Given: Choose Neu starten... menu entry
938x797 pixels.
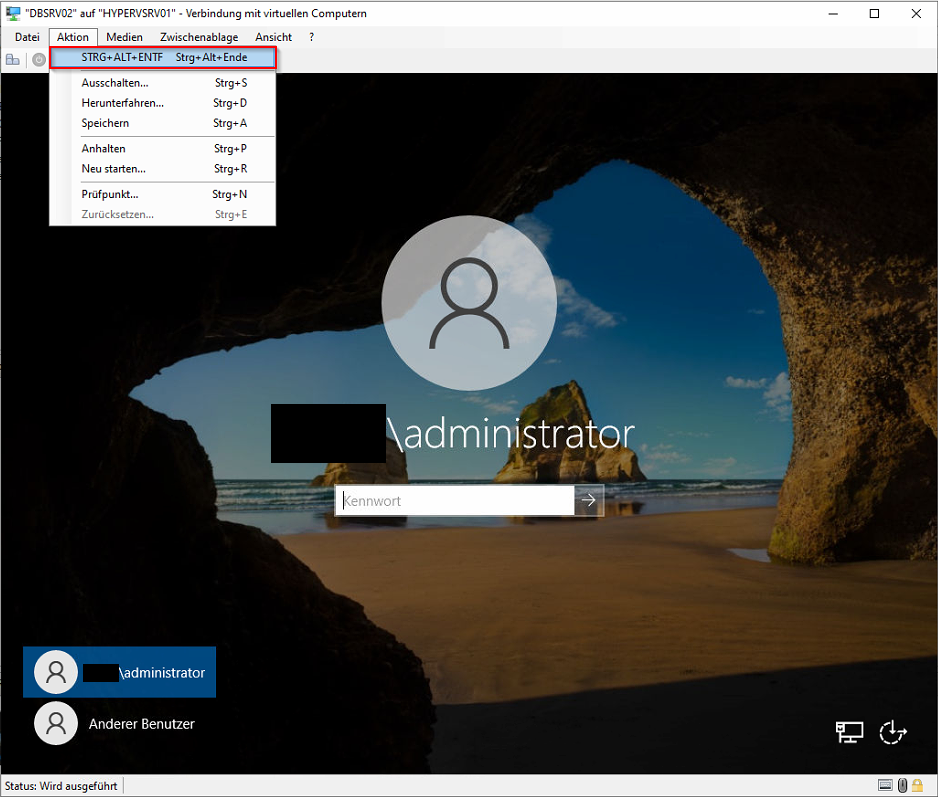Looking at the screenshot, I should pyautogui.click(x=163, y=169).
